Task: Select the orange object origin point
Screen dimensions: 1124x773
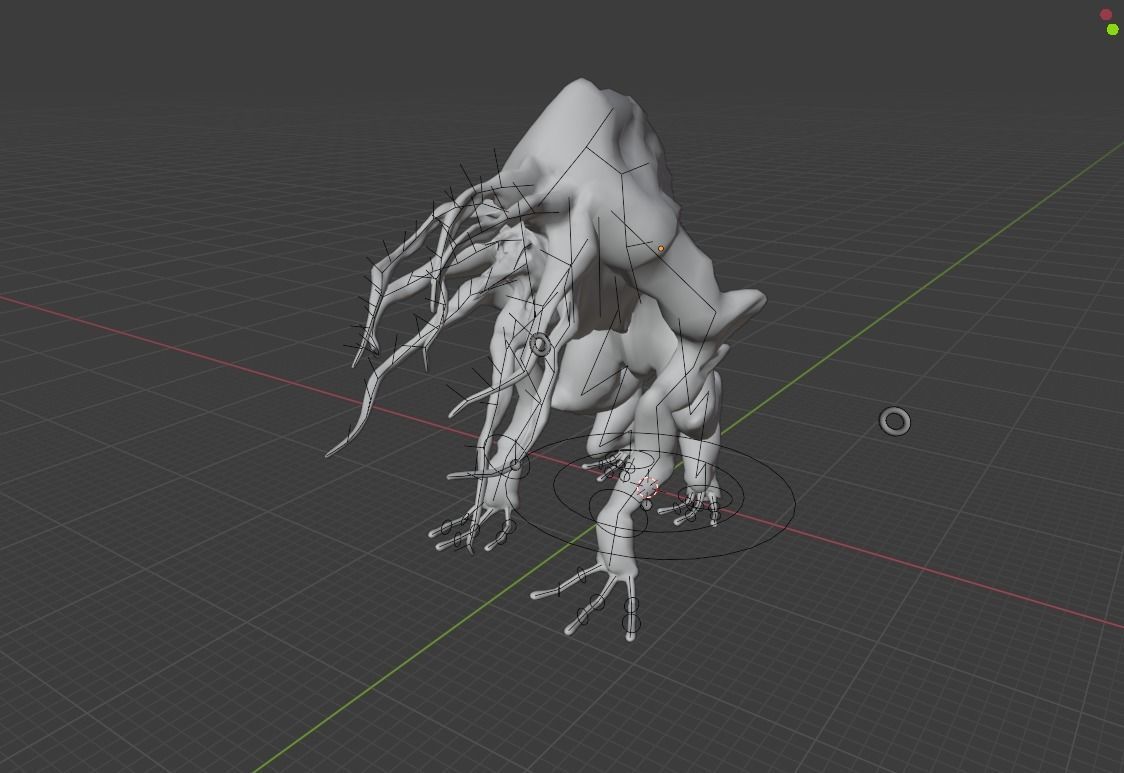Action: coord(661,249)
